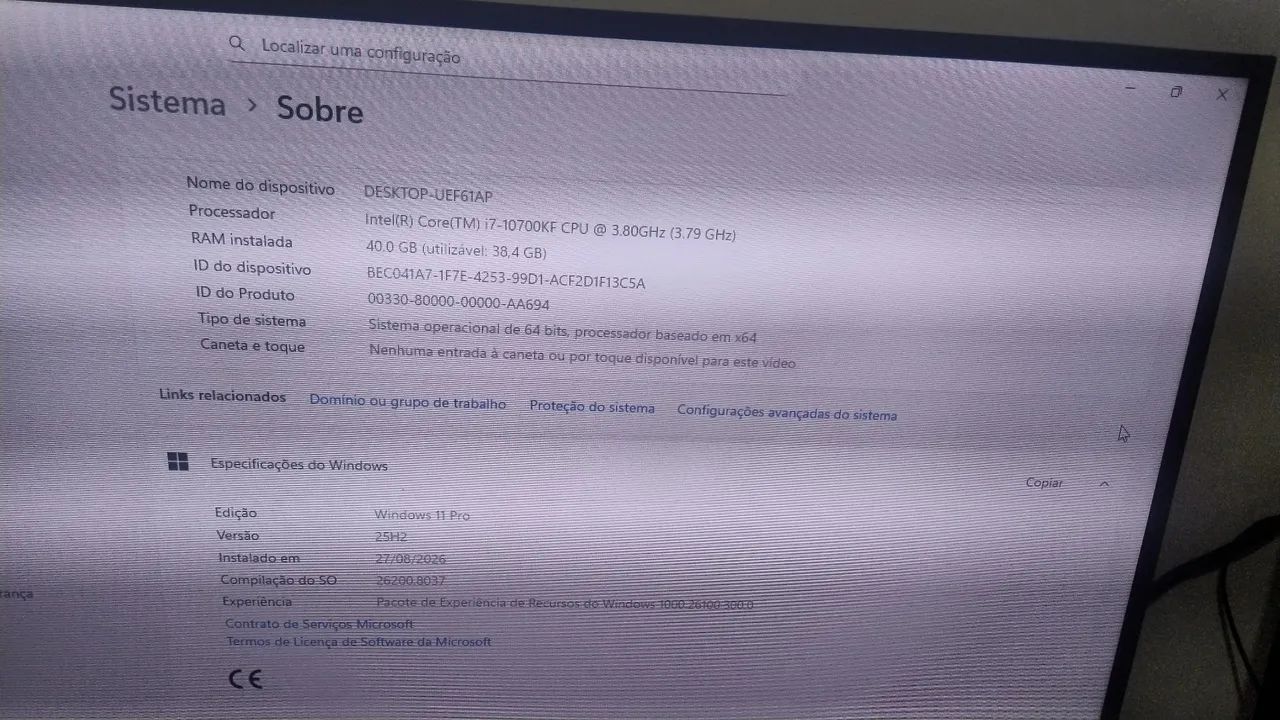Image resolution: width=1280 pixels, height=720 pixels.
Task: Click the 'Tipo de sistema' label
Action: tap(252, 320)
